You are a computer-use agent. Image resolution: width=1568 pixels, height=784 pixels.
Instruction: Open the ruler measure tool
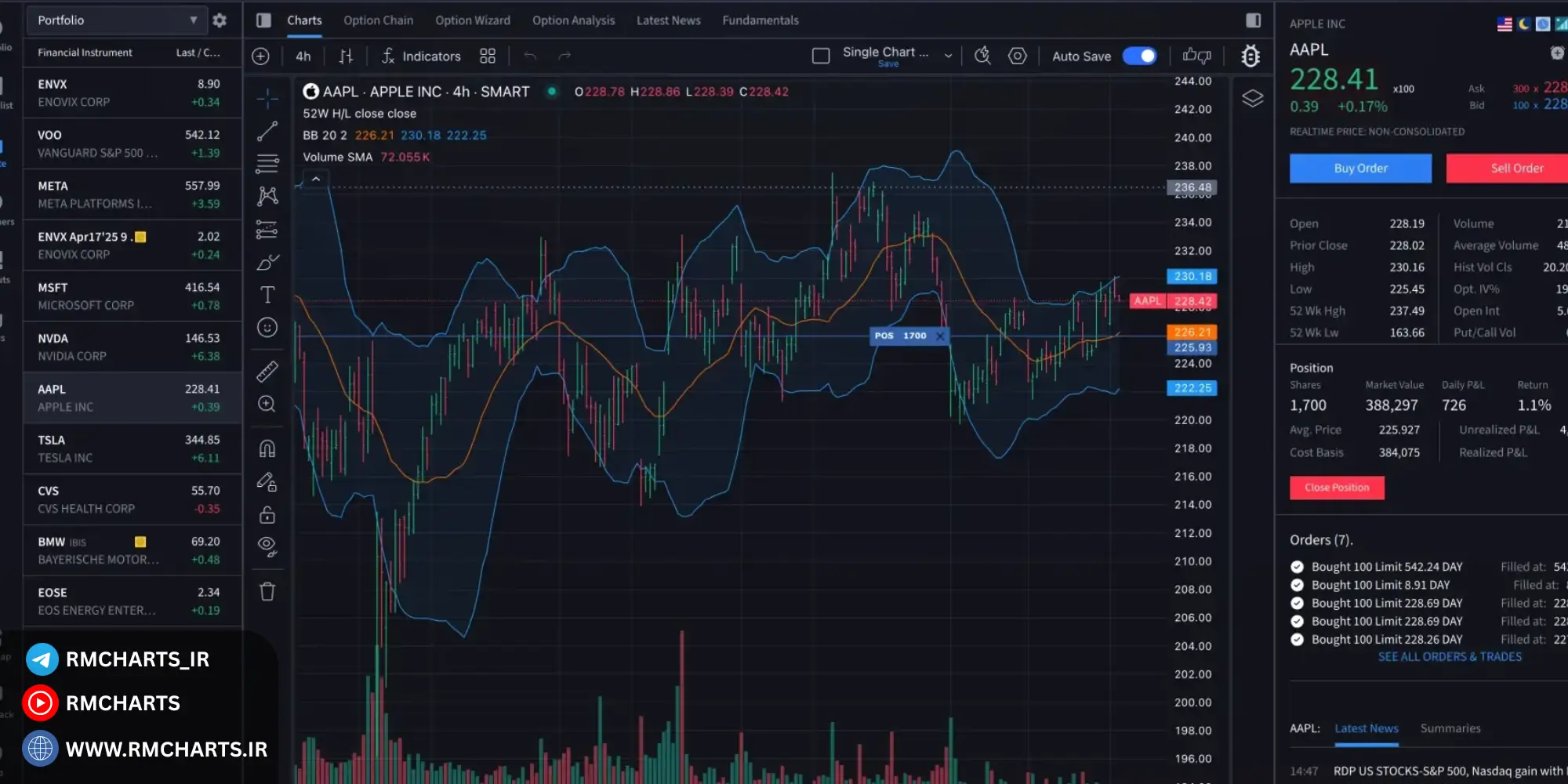267,371
